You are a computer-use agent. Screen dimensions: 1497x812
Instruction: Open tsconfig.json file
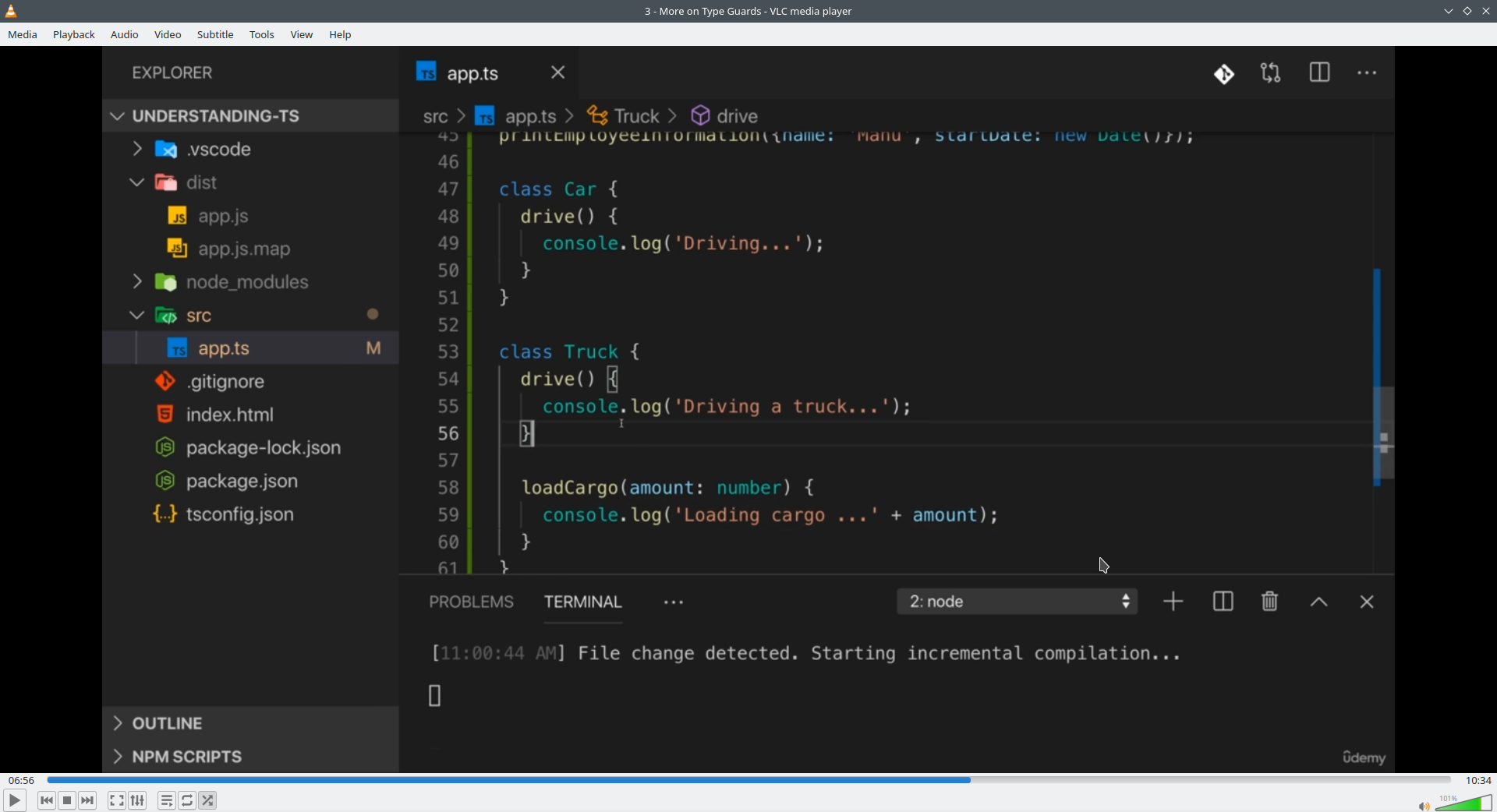click(x=251, y=514)
